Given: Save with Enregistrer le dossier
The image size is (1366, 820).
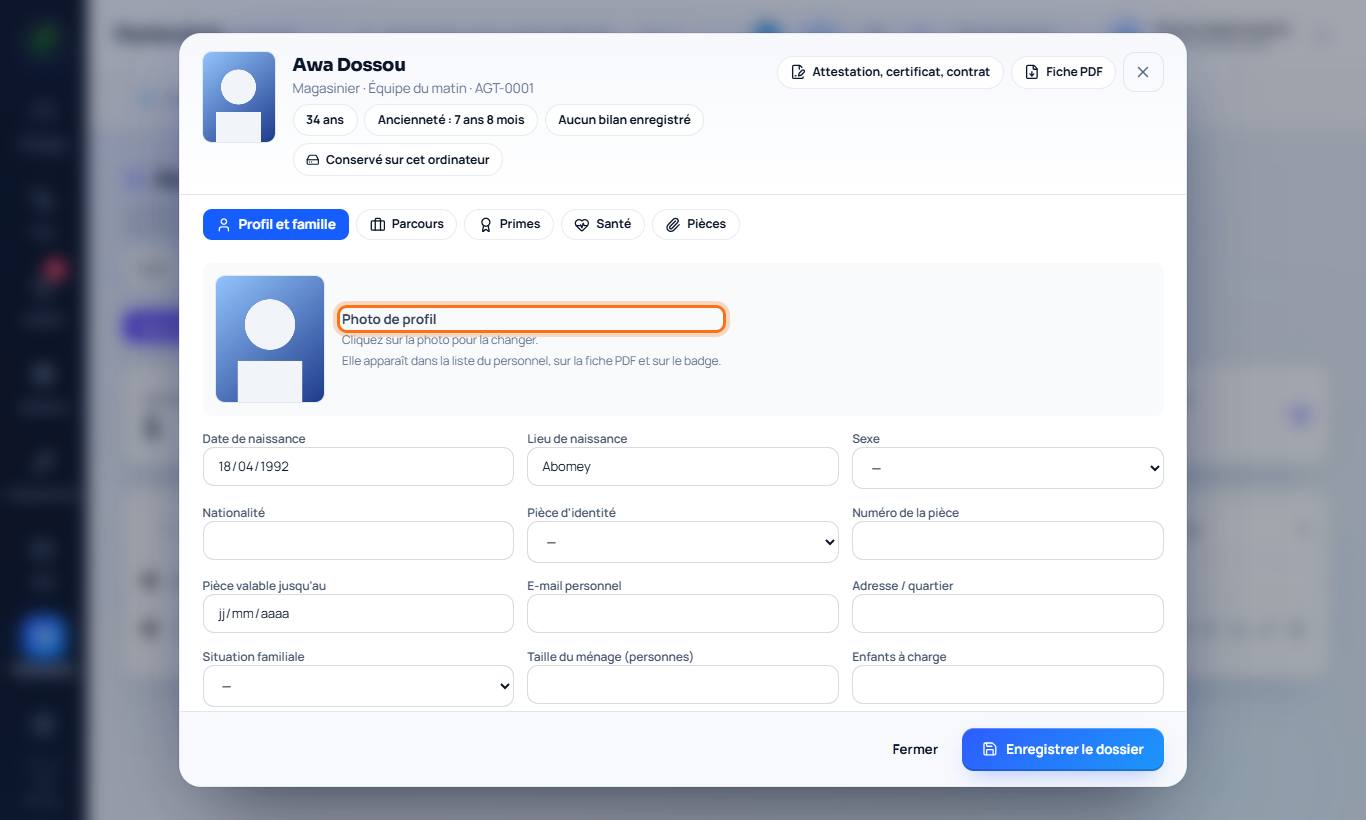Looking at the screenshot, I should (x=1063, y=749).
